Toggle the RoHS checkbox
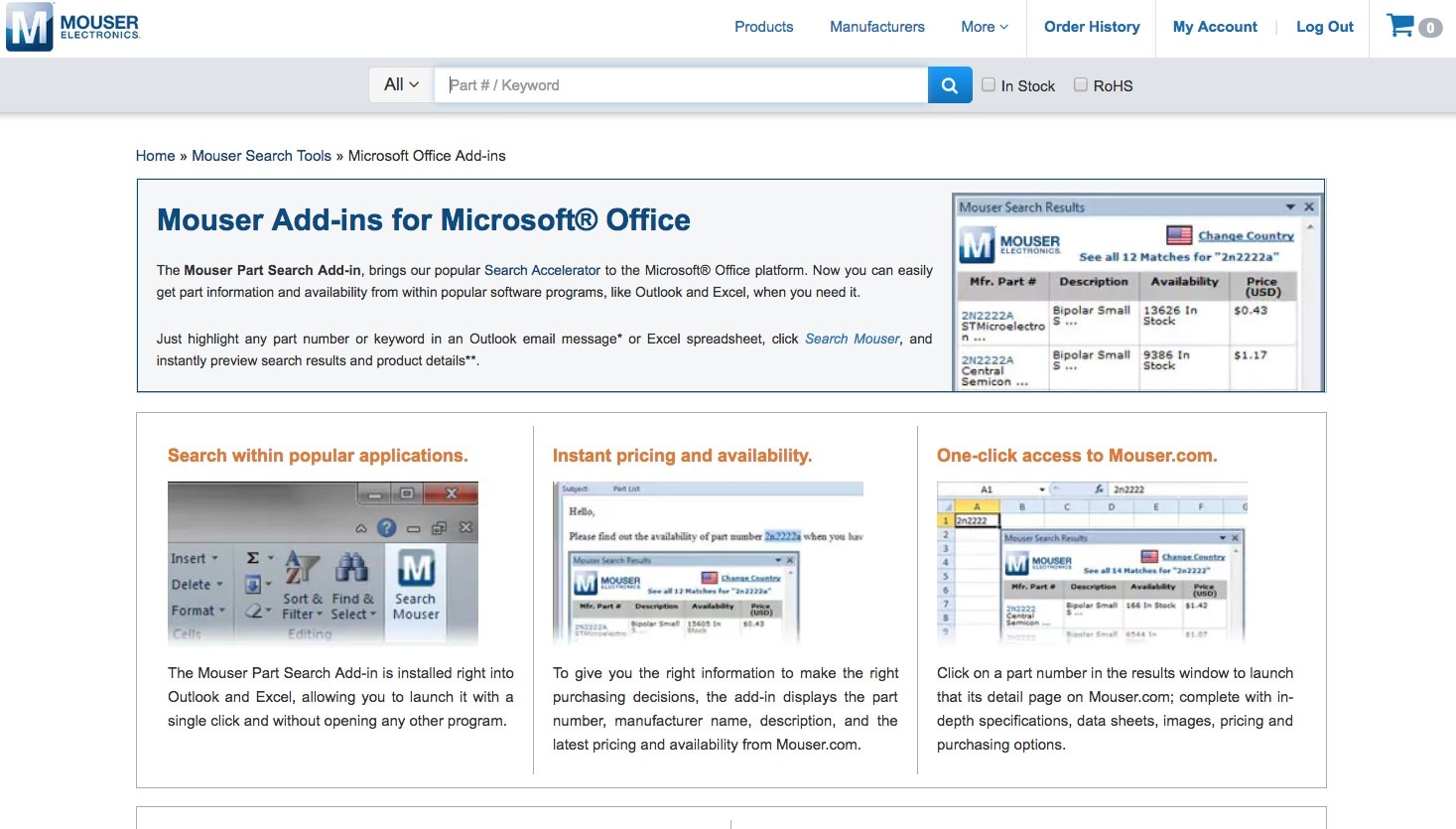The height and width of the screenshot is (829, 1456). click(x=1081, y=85)
